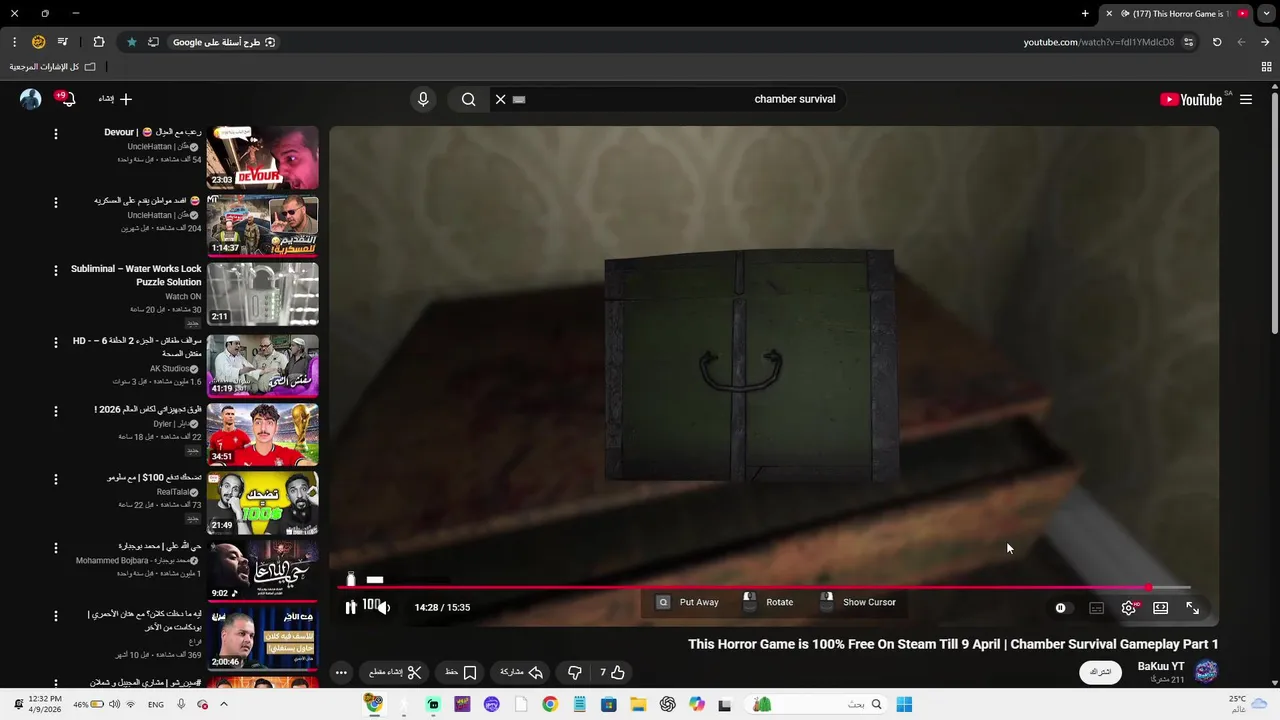This screenshot has width=1280, height=720.
Task: Open options menu for Subliminal video
Action: (x=55, y=271)
